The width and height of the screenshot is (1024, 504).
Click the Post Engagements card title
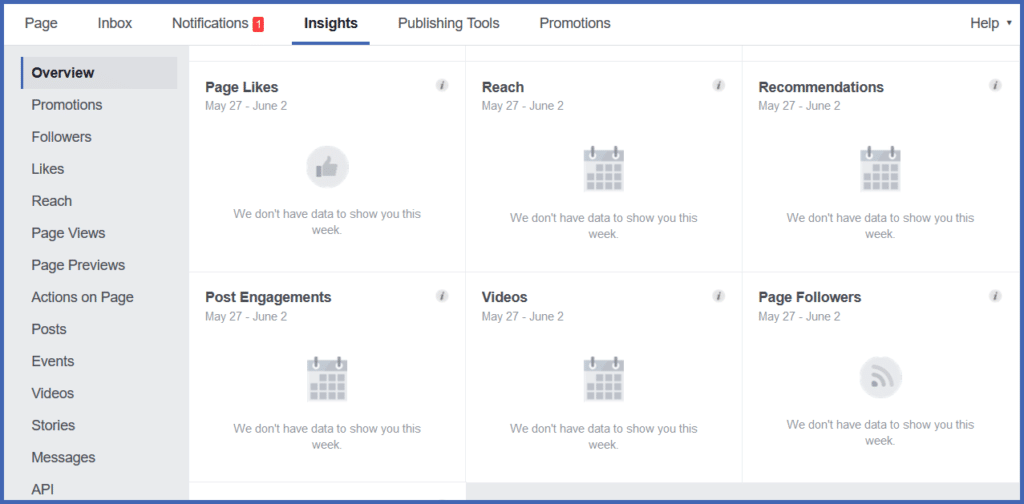(x=268, y=297)
